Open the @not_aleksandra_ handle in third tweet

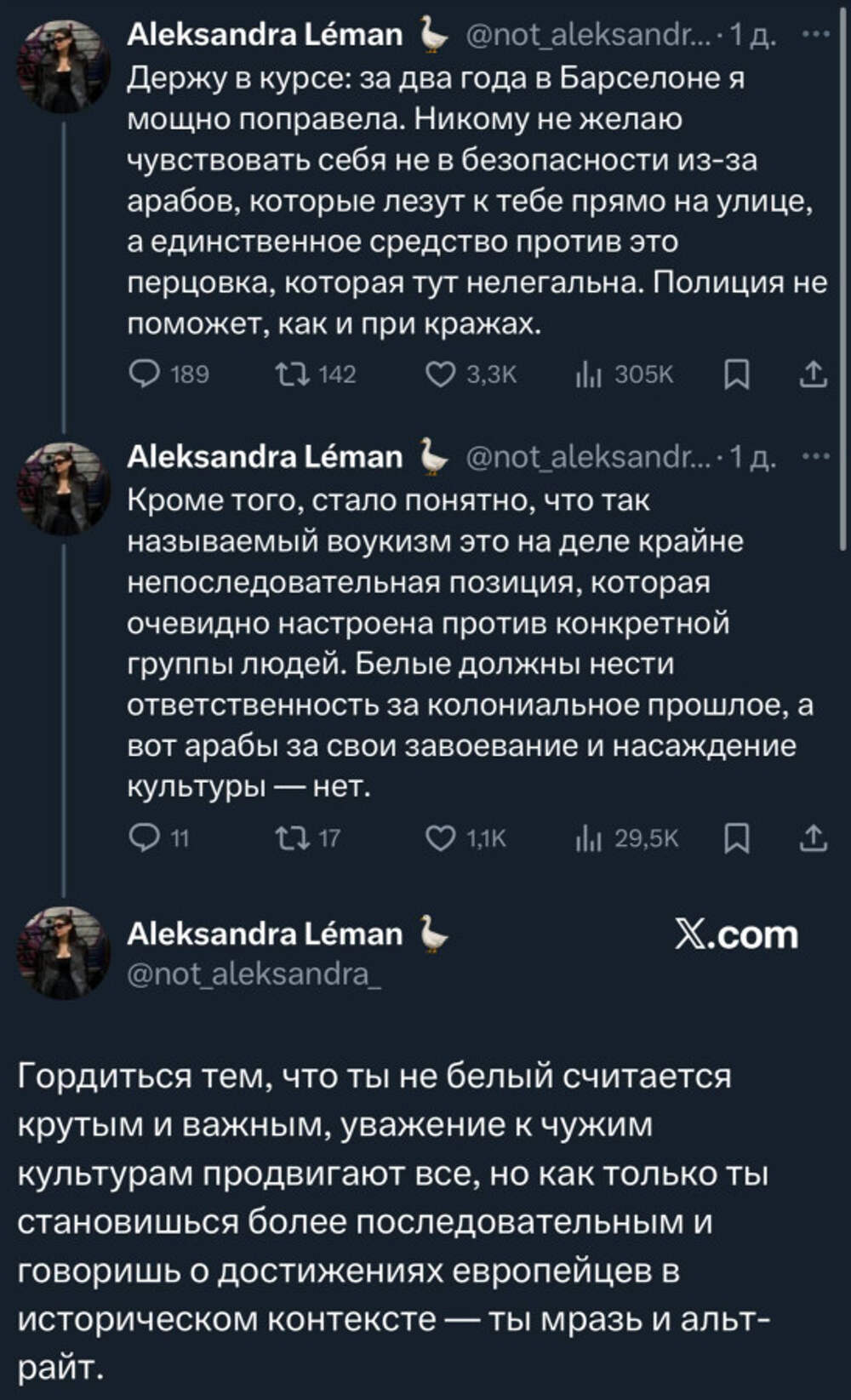[x=254, y=974]
